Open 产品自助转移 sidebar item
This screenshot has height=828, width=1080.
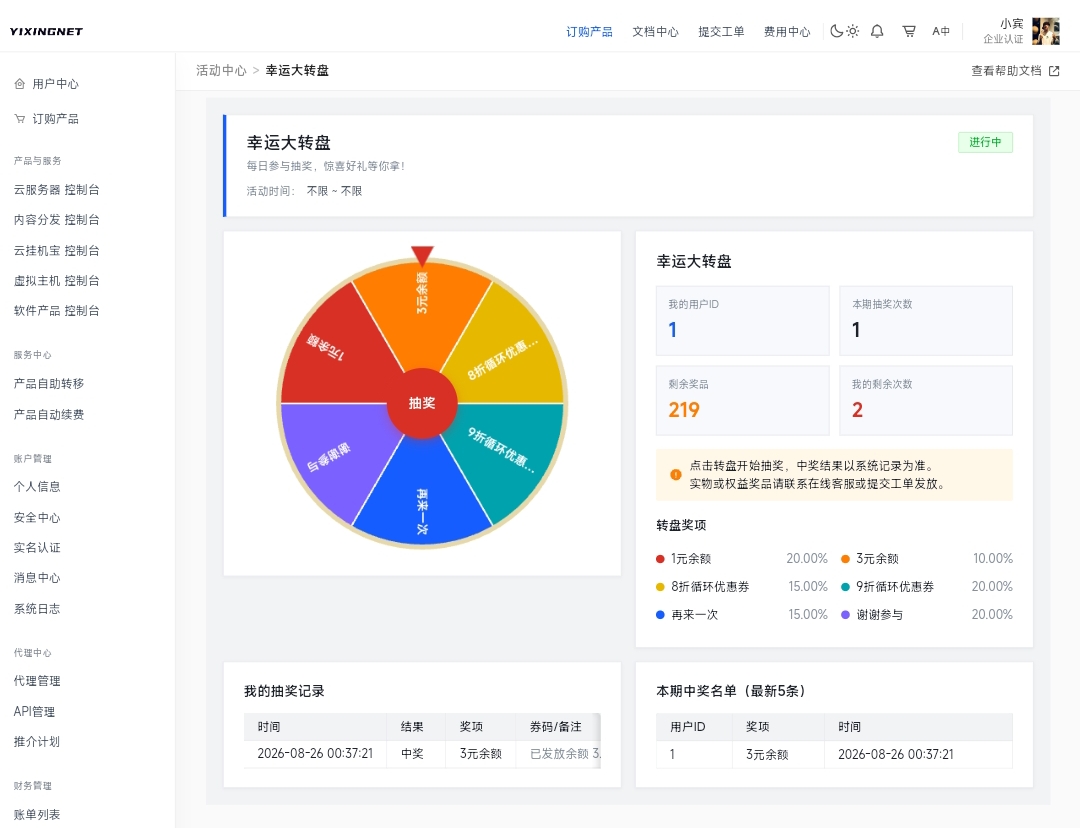click(x=49, y=384)
